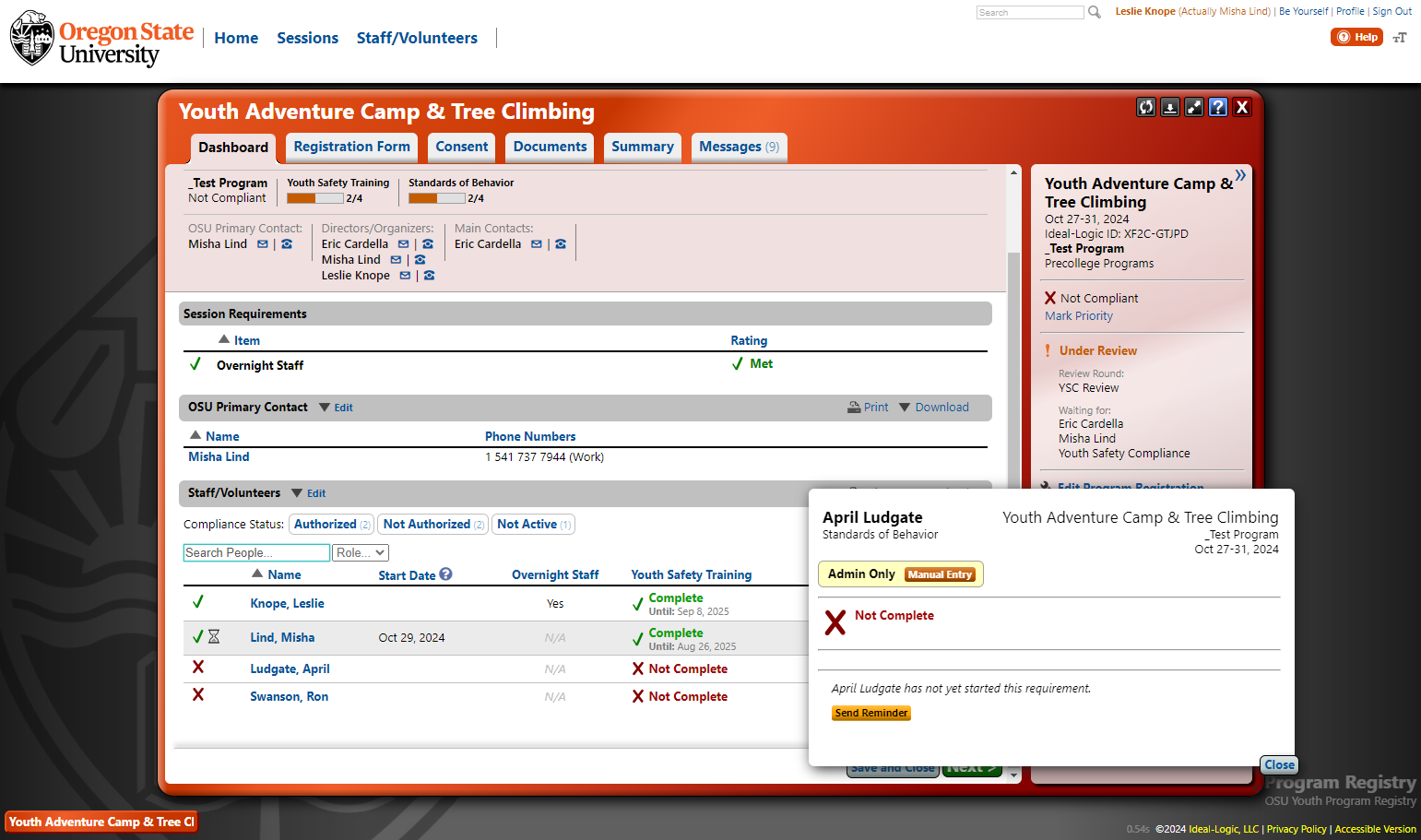
Task: Focus the Search People input field
Action: coord(256,552)
